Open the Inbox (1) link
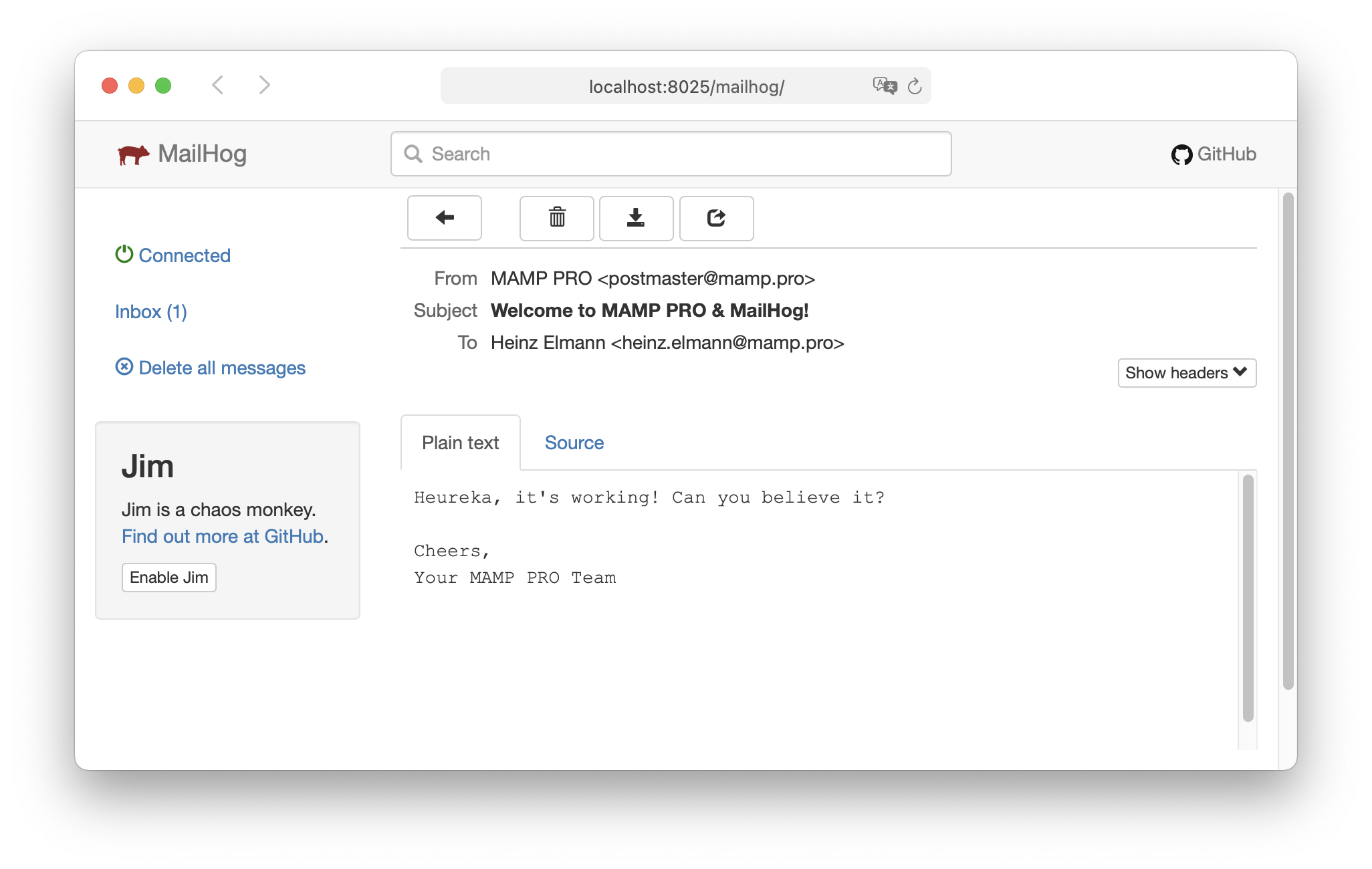The image size is (1372, 869). point(151,312)
